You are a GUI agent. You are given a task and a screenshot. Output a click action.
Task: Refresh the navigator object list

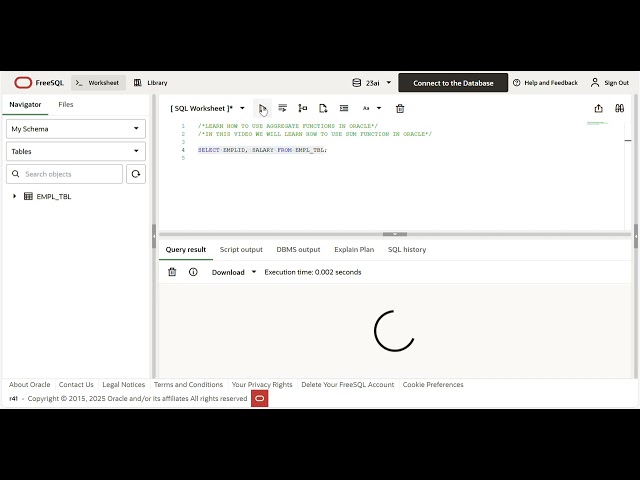click(136, 174)
